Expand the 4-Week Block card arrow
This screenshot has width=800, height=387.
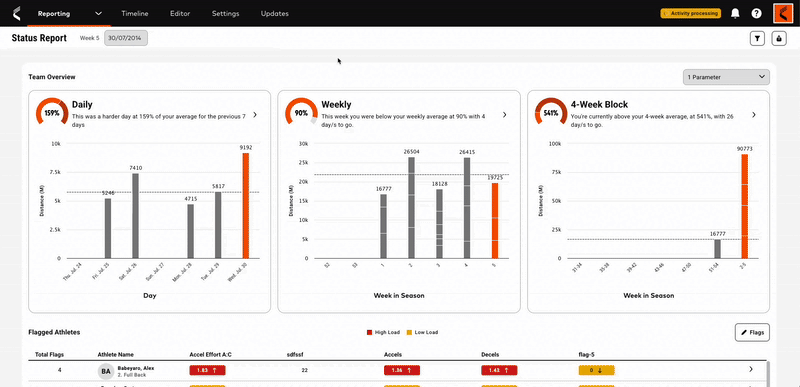pos(754,115)
